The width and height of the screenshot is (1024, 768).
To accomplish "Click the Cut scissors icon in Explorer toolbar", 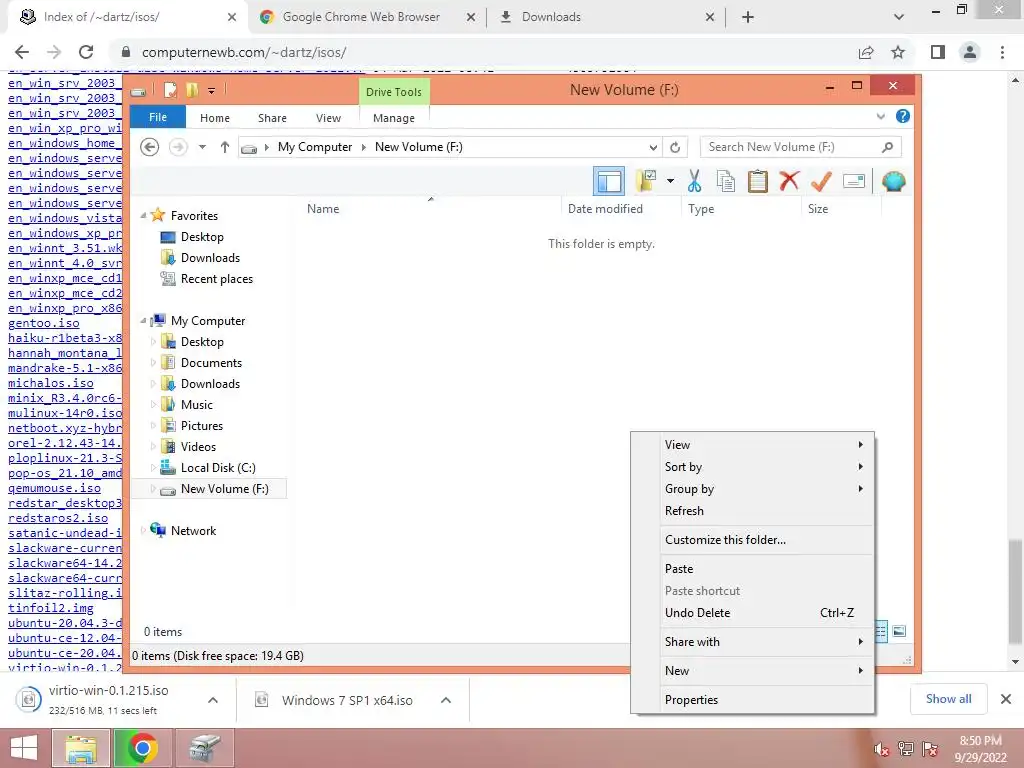I will pyautogui.click(x=694, y=181).
